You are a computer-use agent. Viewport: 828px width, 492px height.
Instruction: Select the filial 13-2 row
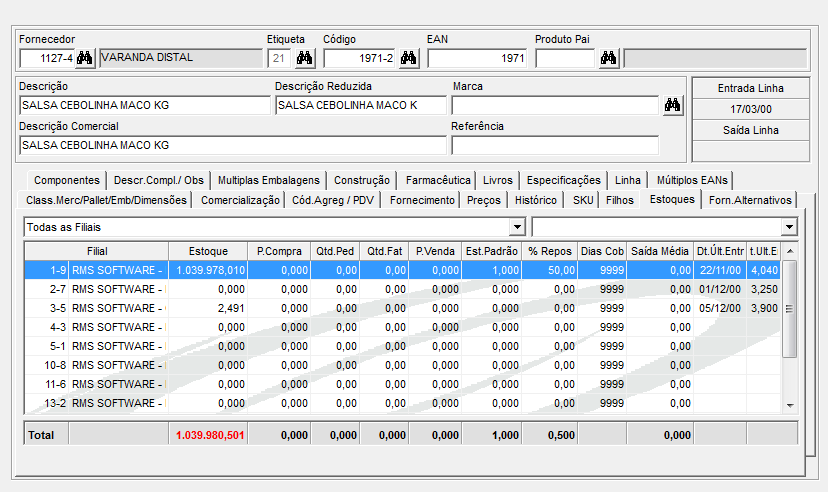tap(402, 403)
